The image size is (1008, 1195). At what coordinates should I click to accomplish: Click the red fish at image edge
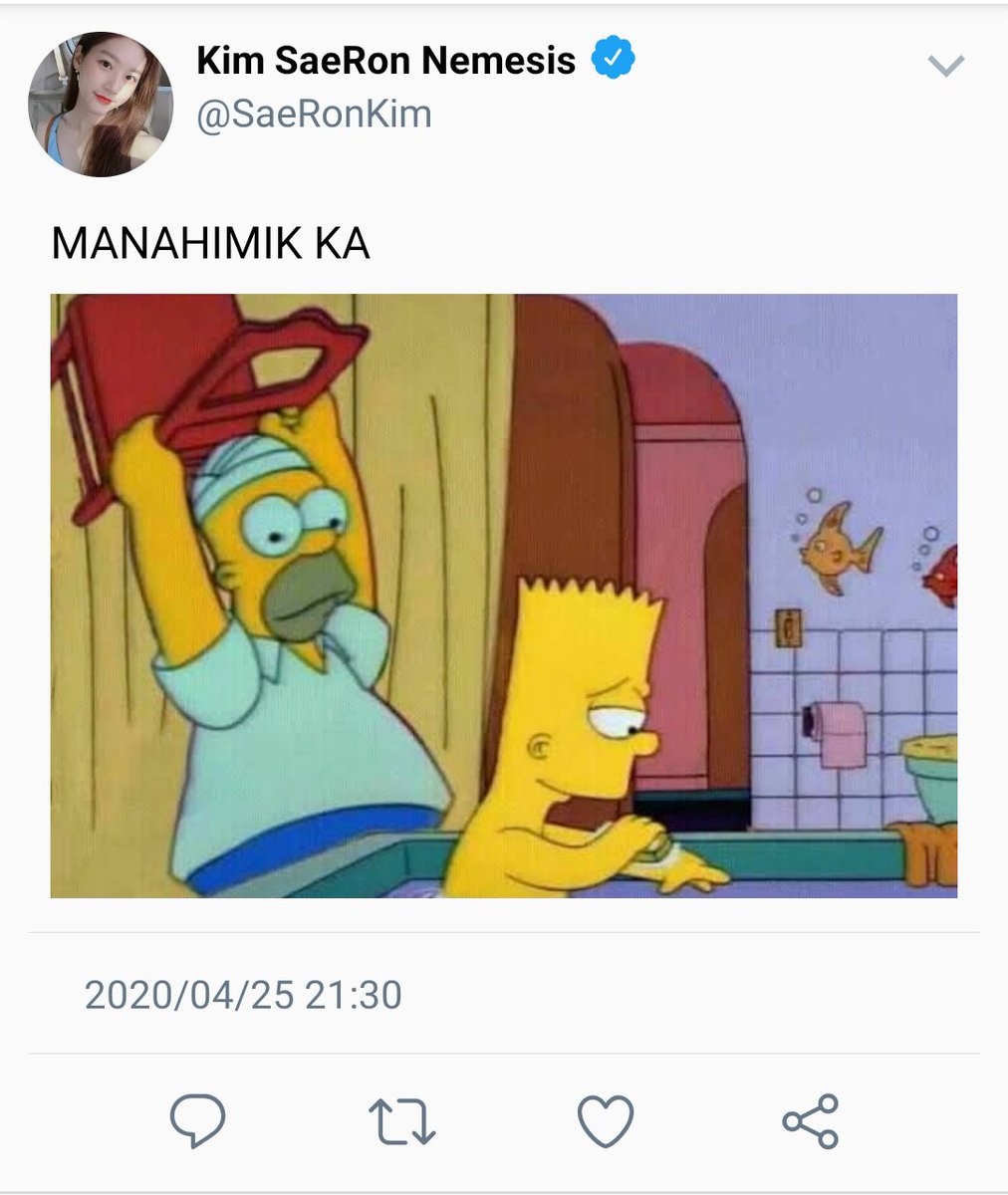[941, 576]
